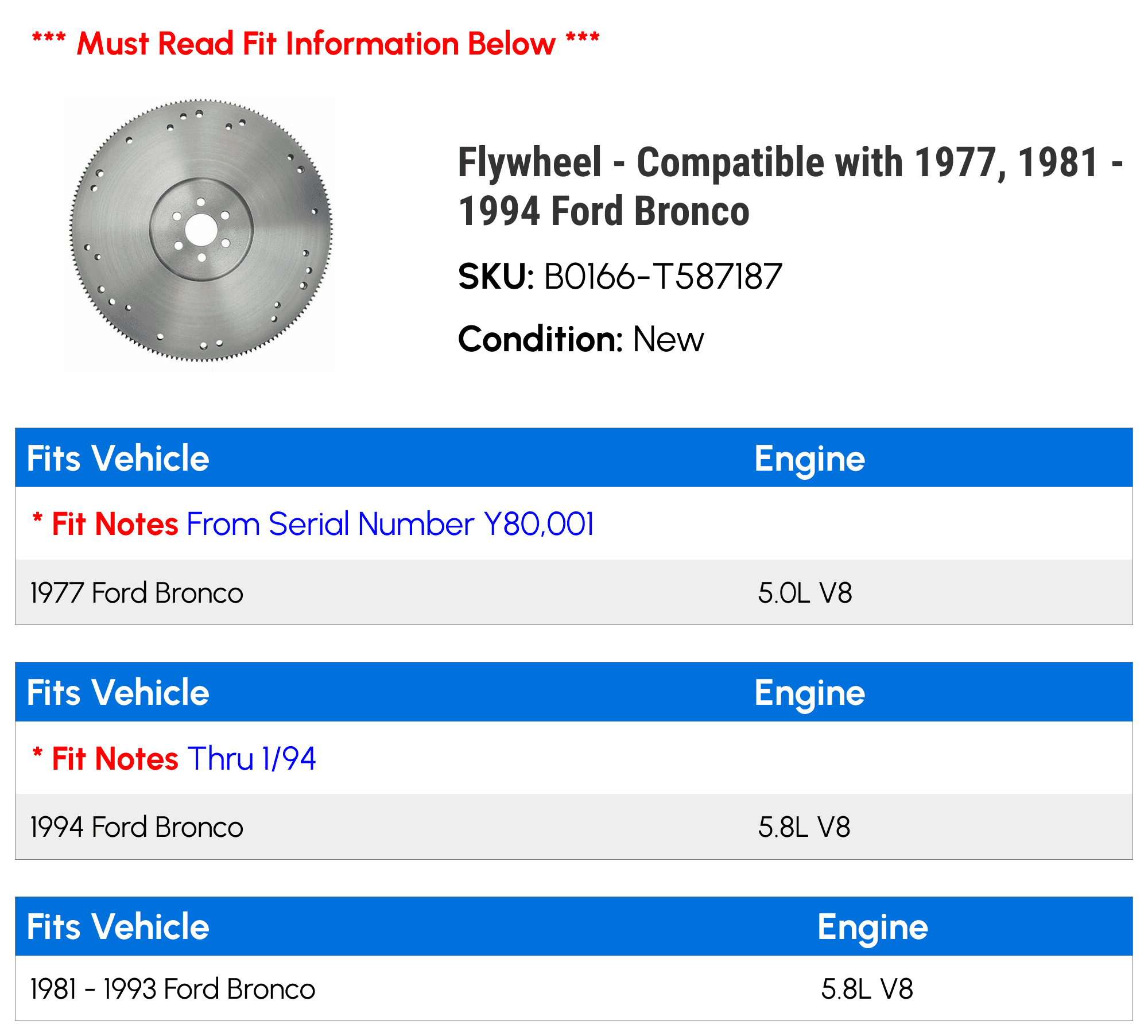Click the 5.0L V8 engine cell

805,593
